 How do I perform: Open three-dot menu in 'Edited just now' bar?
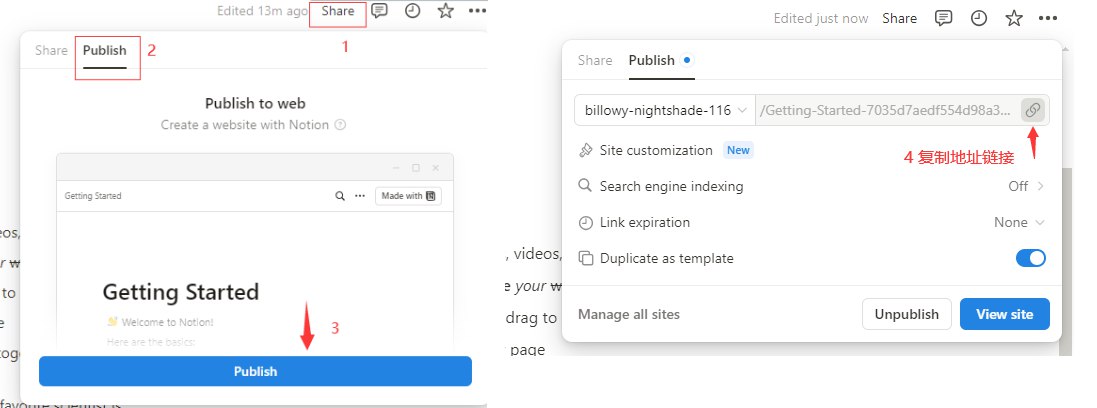1047,19
